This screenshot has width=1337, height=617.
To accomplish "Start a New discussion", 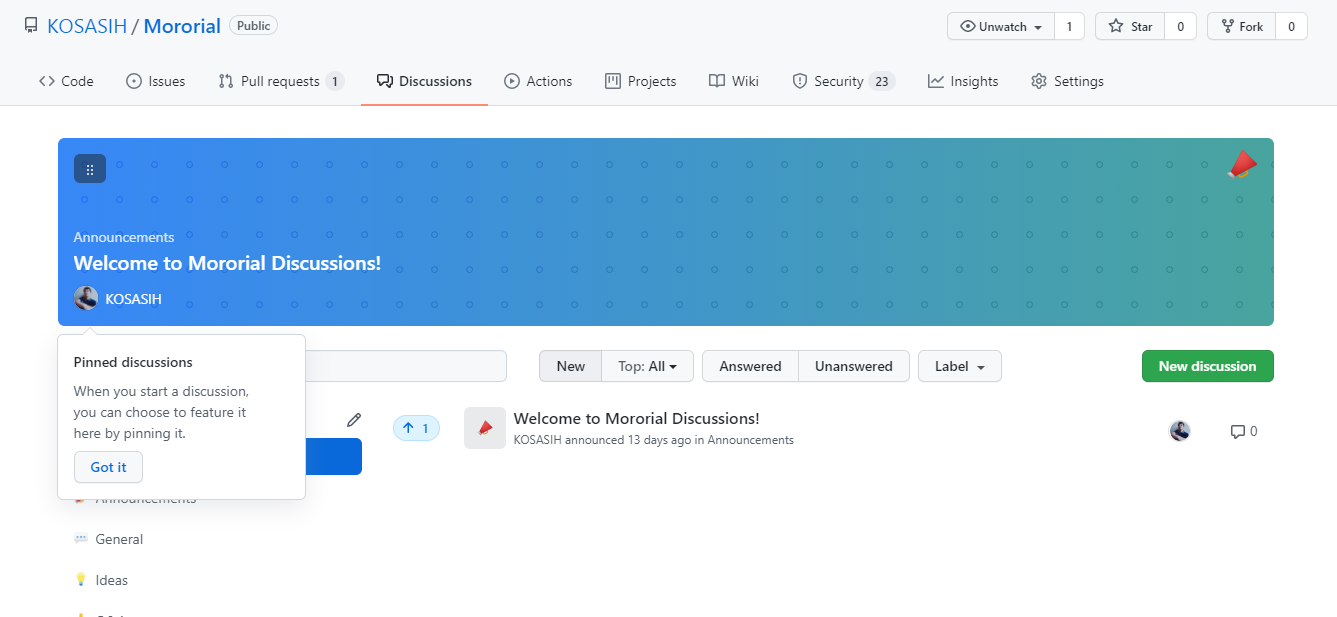I will tap(1207, 366).
